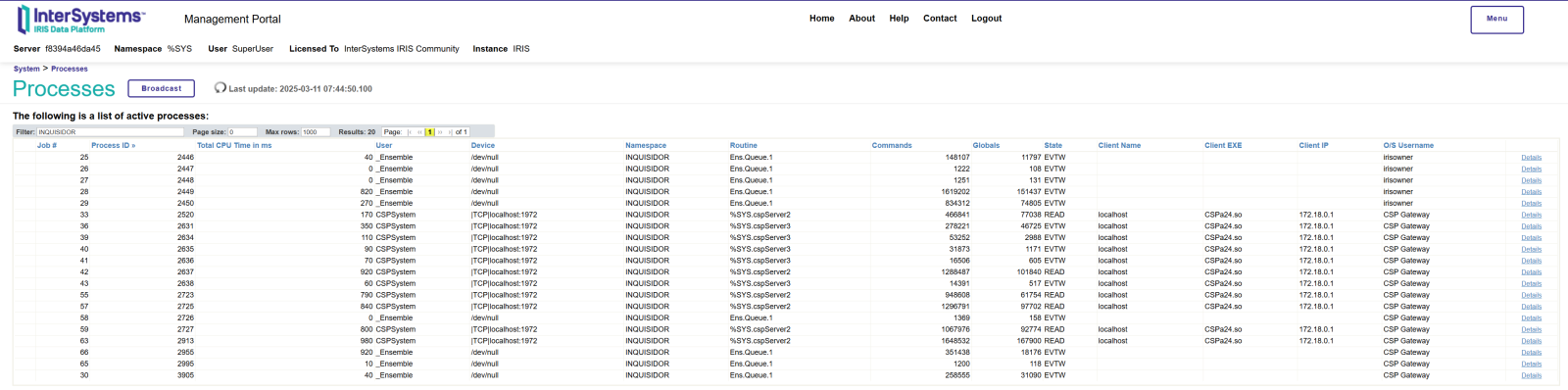The height and width of the screenshot is (390, 1568).
Task: Sort by O/S Username column header
Action: (1408, 145)
